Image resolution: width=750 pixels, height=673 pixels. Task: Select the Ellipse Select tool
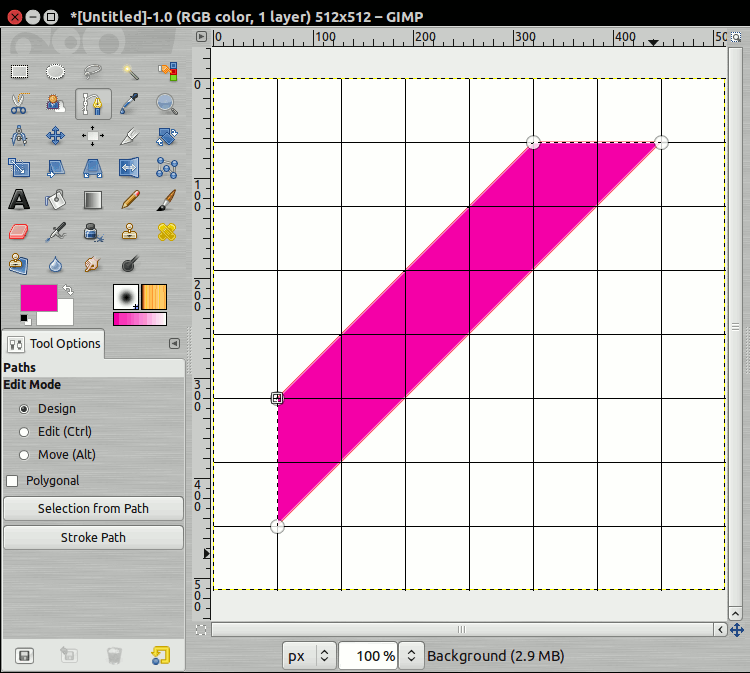tap(55, 72)
